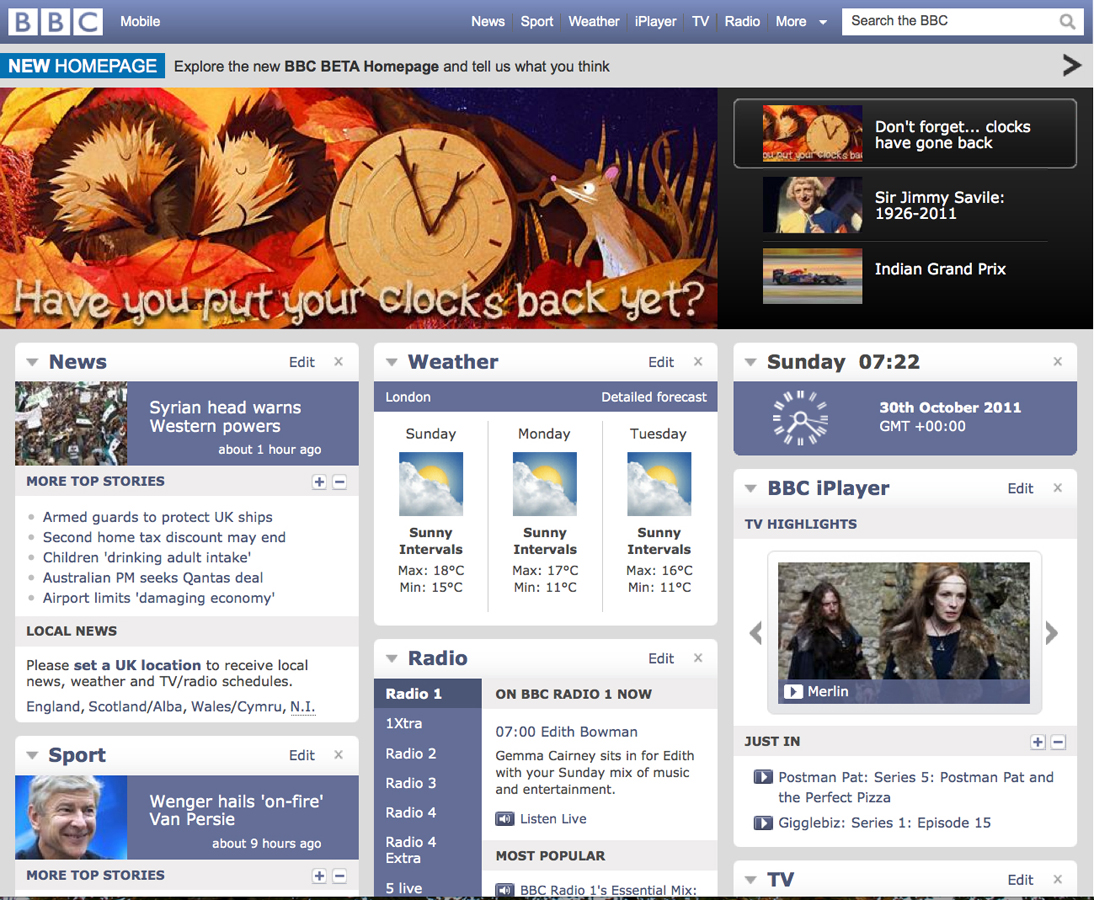Click 'set a UK location' link
The width and height of the screenshot is (1094, 900).
[x=137, y=665]
